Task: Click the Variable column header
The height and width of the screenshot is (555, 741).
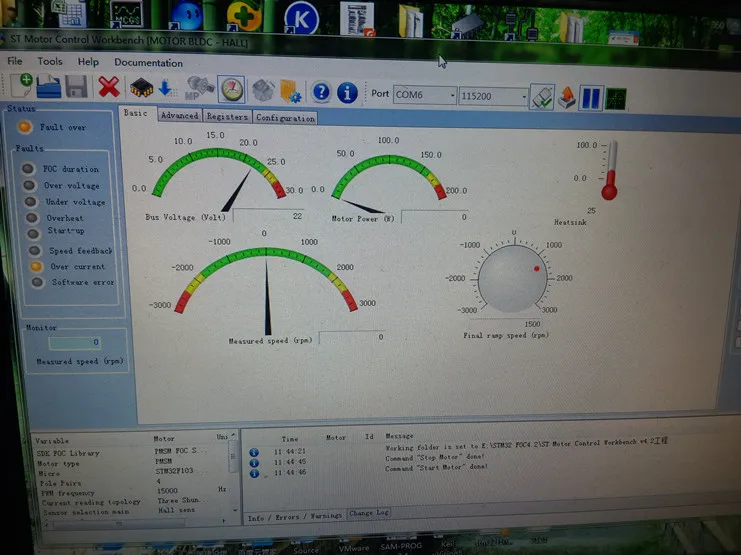Action: click(52, 441)
